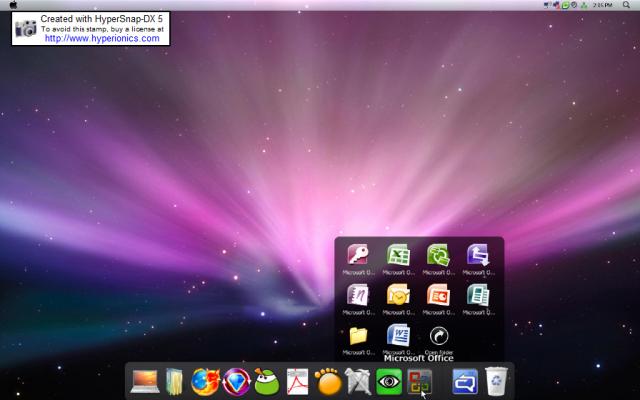The width and height of the screenshot is (640, 400).
Task: Open Microsoft Publisher teal icon in stack
Action: coord(478,295)
